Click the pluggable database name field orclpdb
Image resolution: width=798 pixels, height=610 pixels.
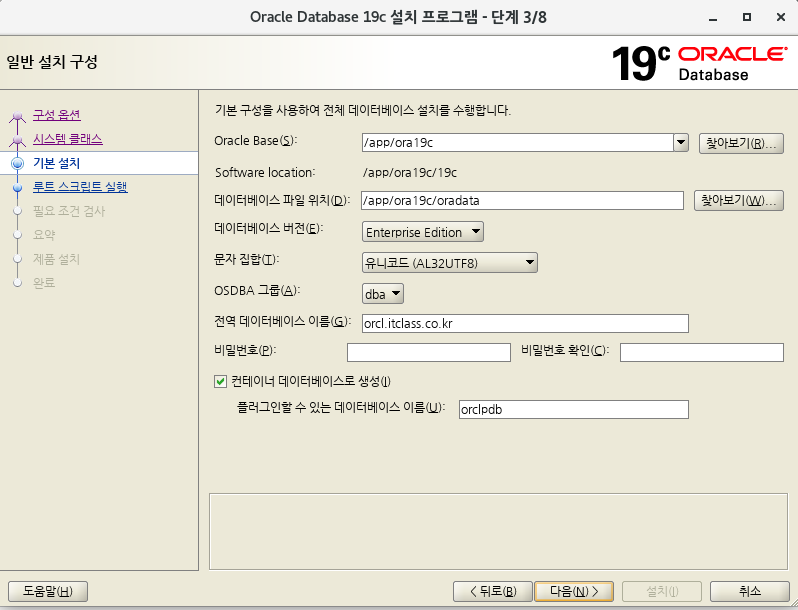point(574,410)
